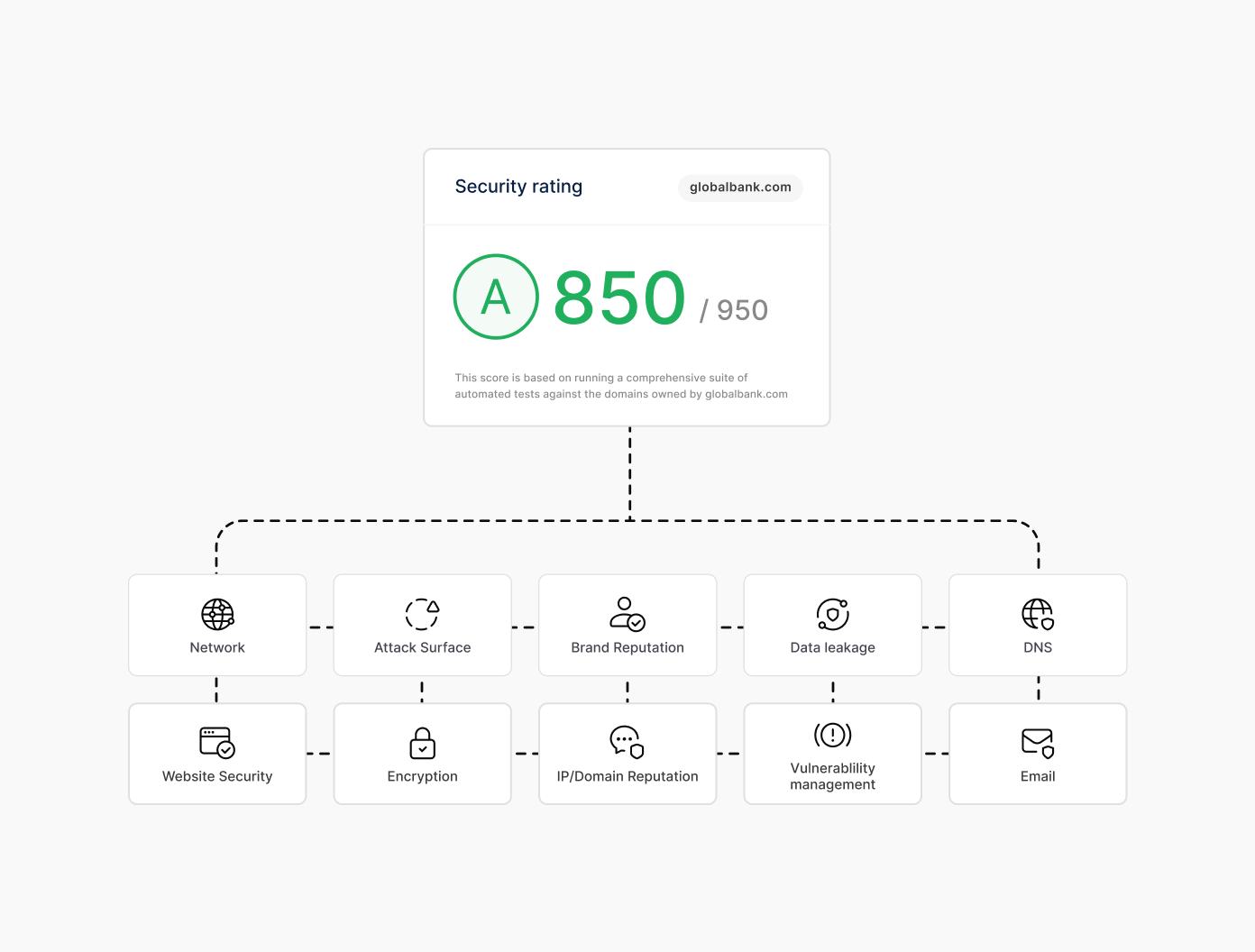Select the Brand Reputation label

[627, 647]
